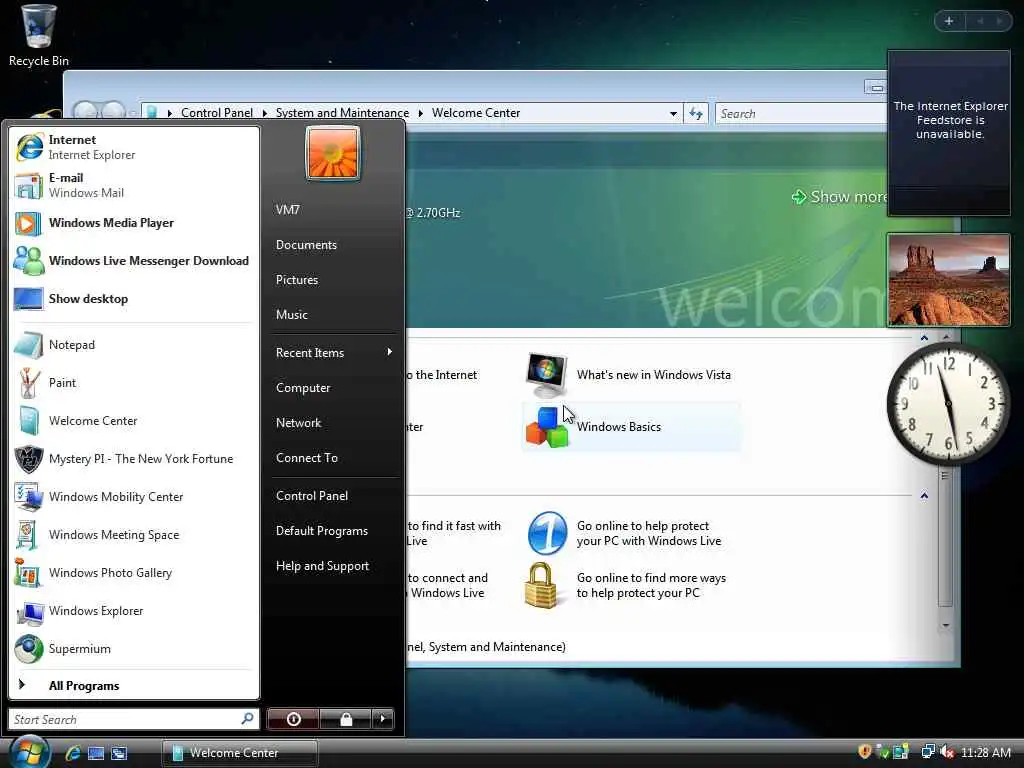Launch Mystery PI - The New York Fortune
The image size is (1024, 768).
134,458
